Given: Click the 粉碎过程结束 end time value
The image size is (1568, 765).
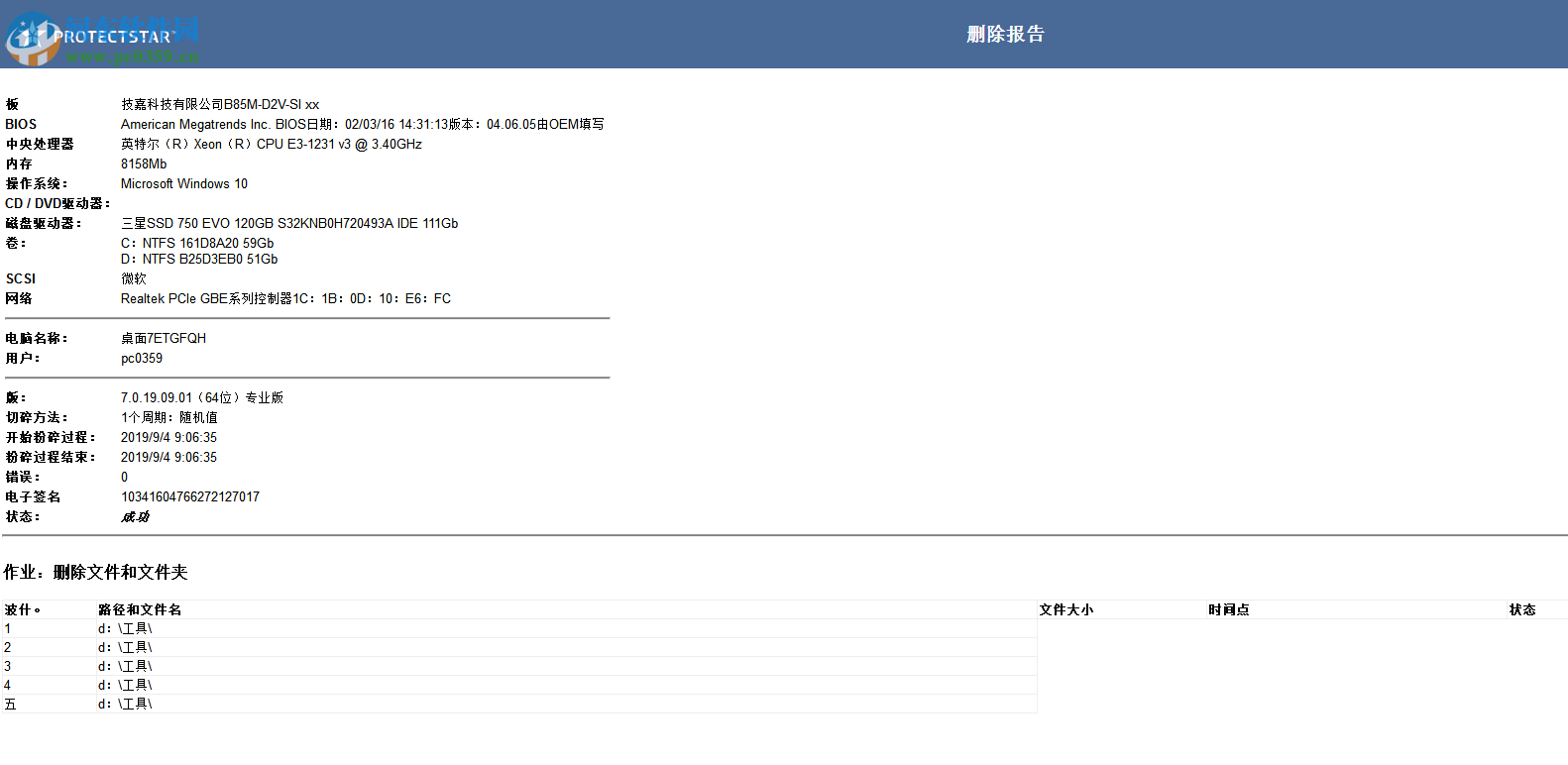Looking at the screenshot, I should pos(168,457).
